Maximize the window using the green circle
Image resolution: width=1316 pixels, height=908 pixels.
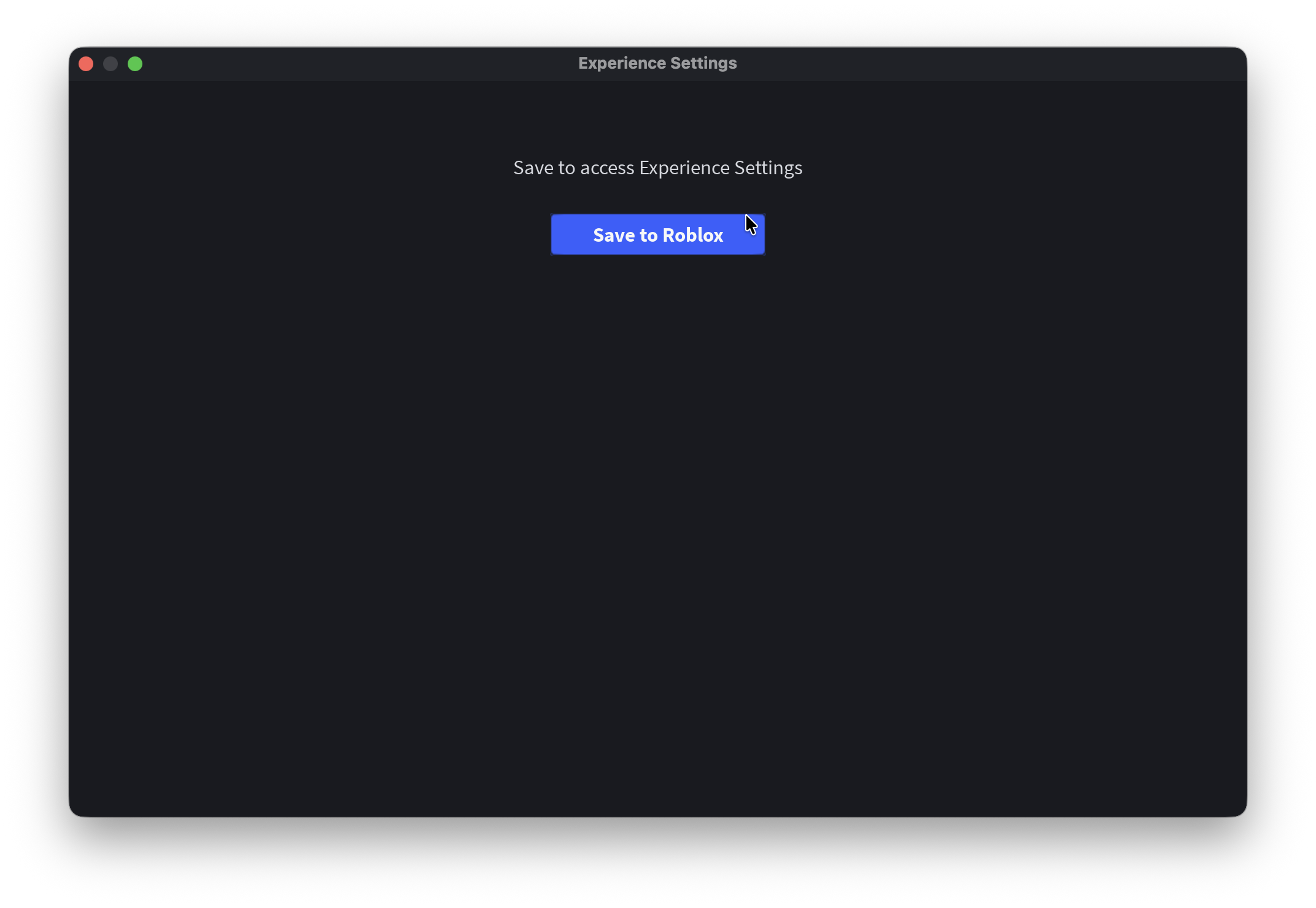point(135,64)
